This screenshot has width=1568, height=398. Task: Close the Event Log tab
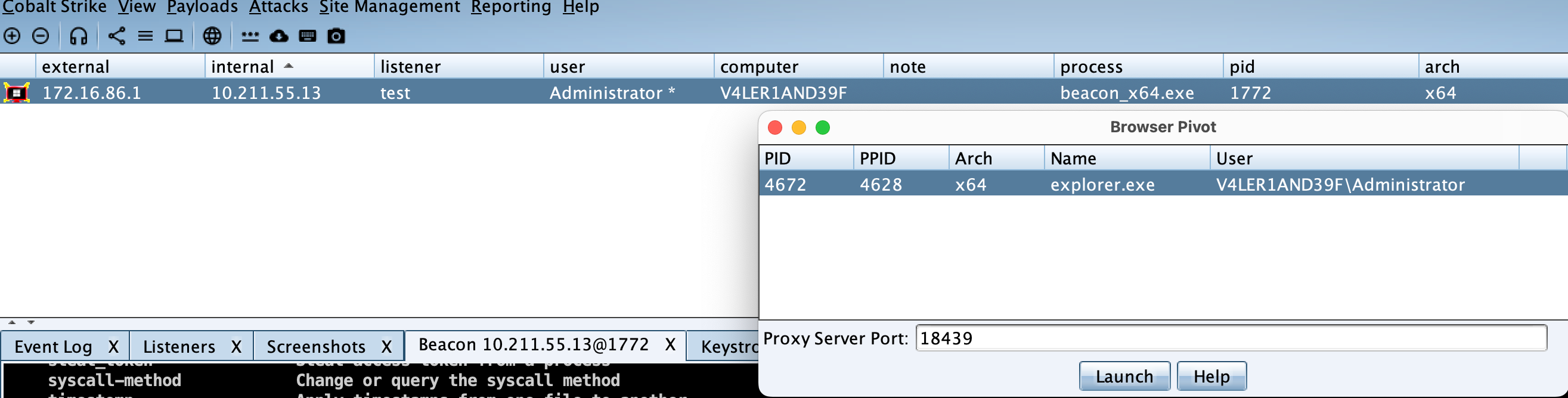pos(113,346)
